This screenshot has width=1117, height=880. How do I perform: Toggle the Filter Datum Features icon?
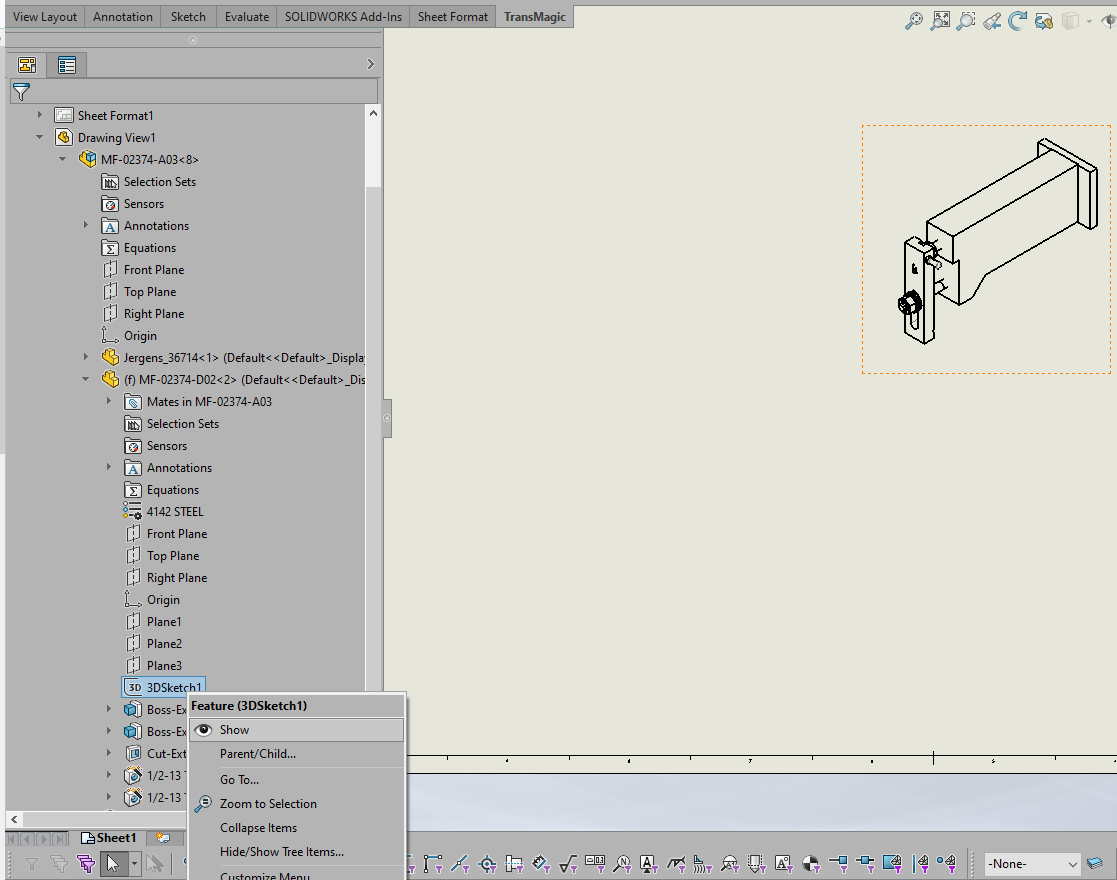tap(648, 864)
